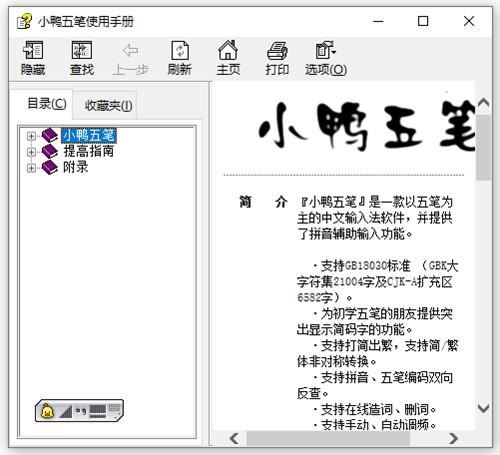
Task: Open the IME bar settings menu icon
Action: pos(114,411)
